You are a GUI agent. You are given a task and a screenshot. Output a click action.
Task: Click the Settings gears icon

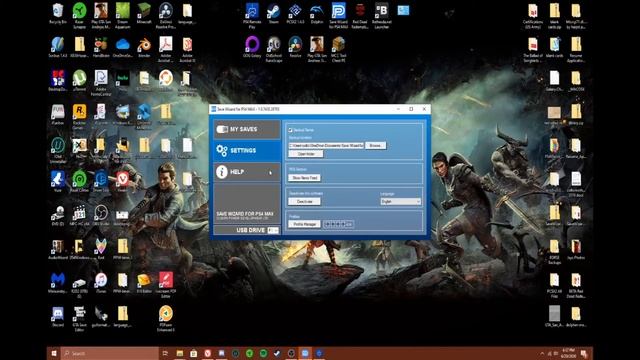click(222, 151)
